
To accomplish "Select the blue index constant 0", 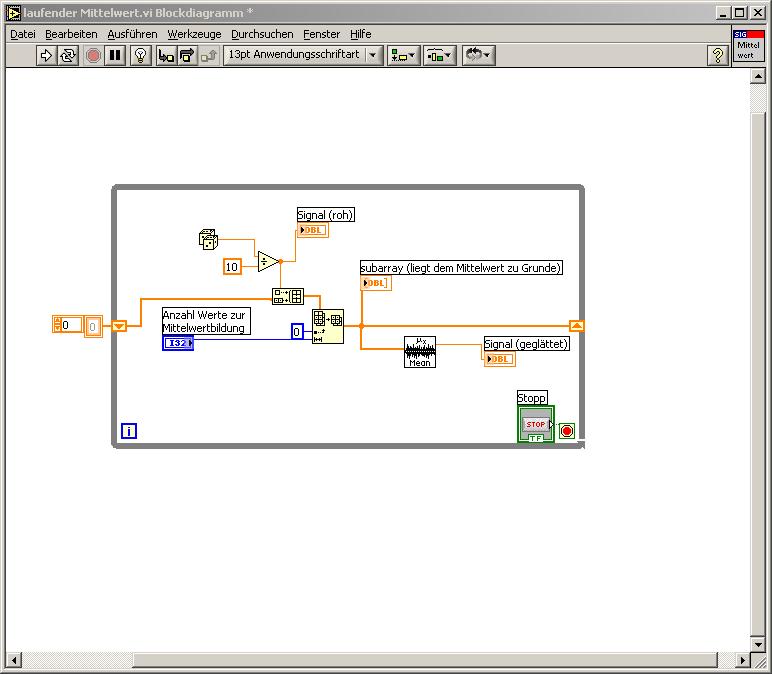I will point(297,332).
